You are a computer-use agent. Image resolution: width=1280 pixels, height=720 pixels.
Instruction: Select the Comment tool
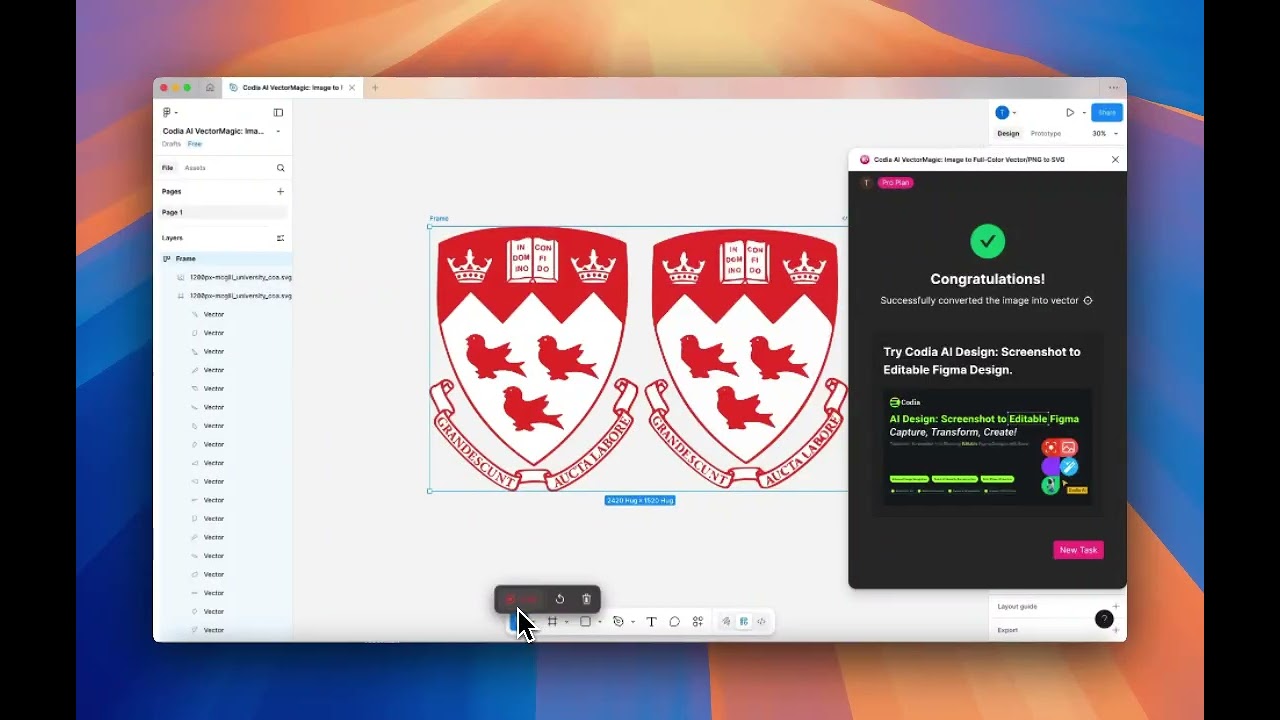point(674,622)
